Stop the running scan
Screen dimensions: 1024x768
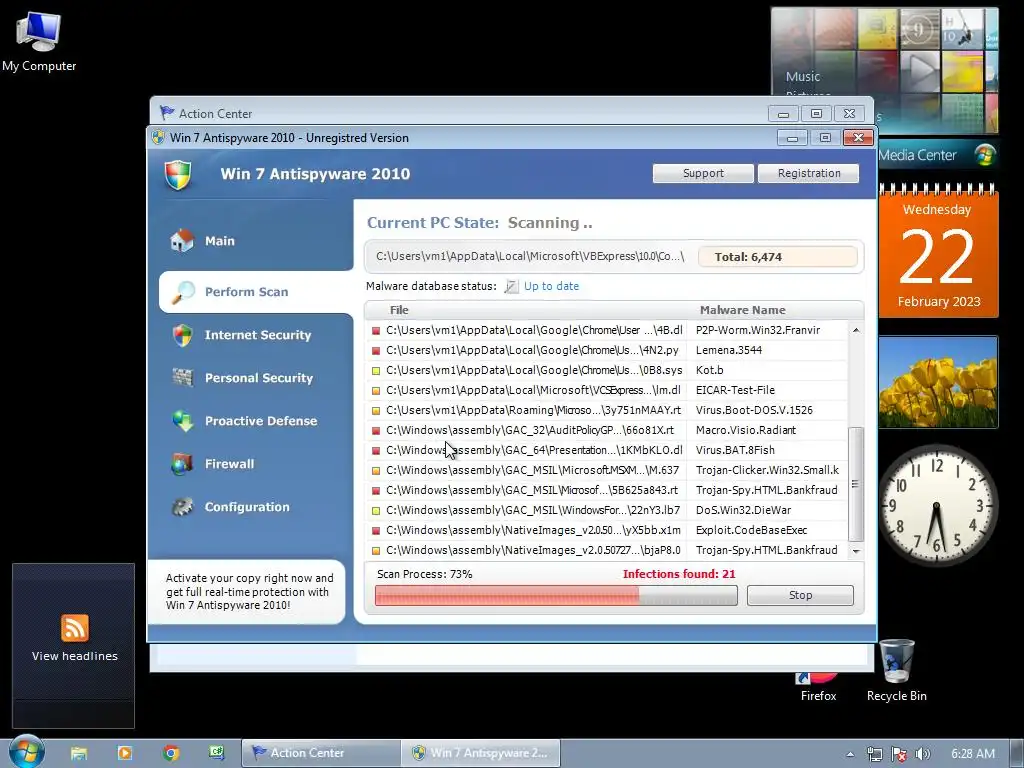pos(800,595)
